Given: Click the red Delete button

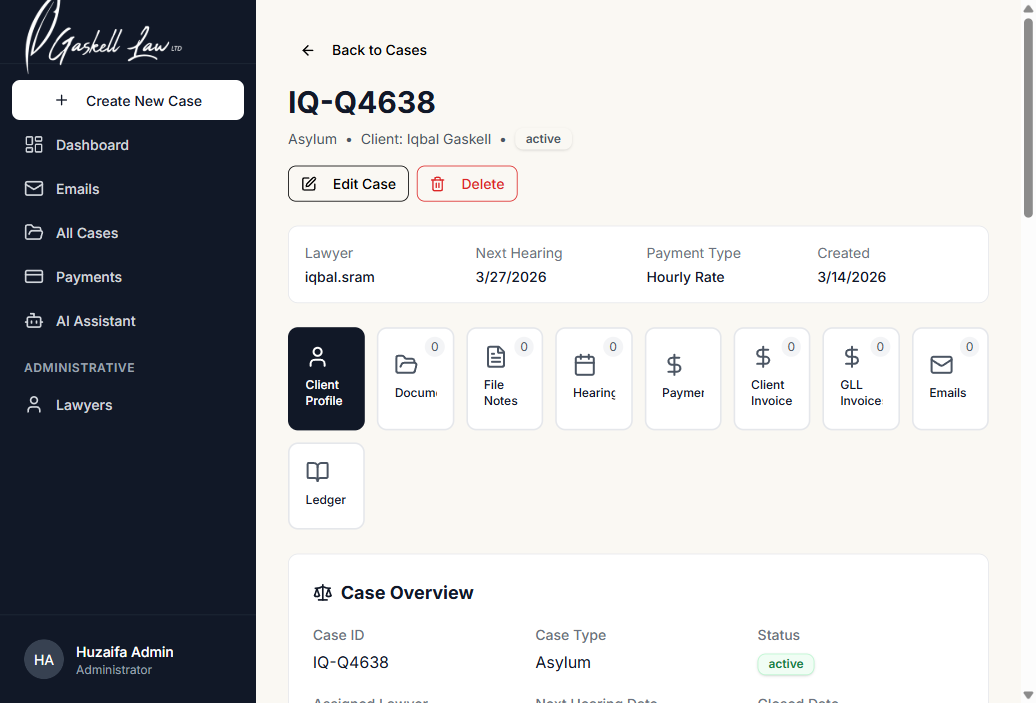Looking at the screenshot, I should point(467,184).
